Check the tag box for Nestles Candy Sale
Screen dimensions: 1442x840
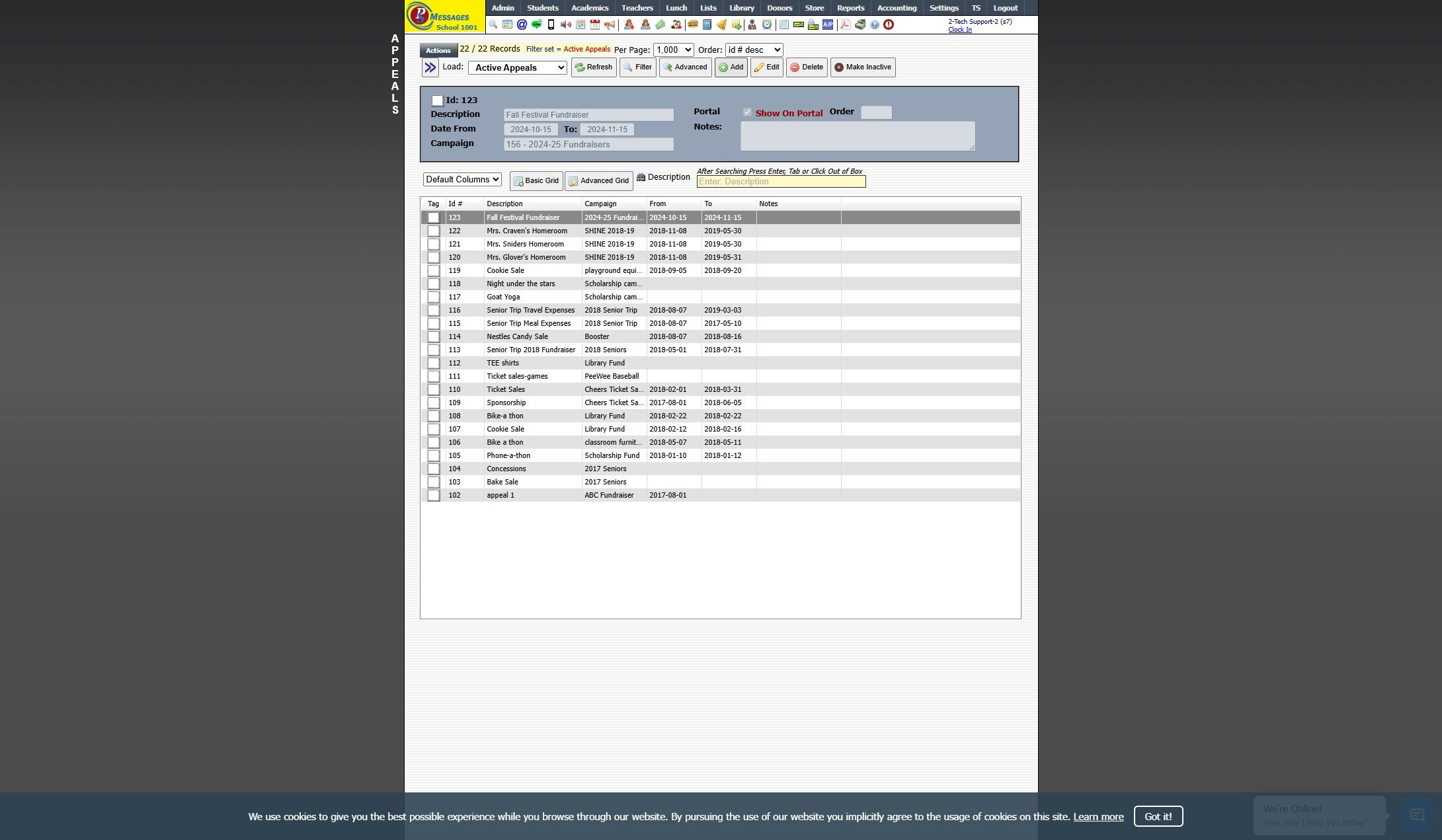(433, 337)
